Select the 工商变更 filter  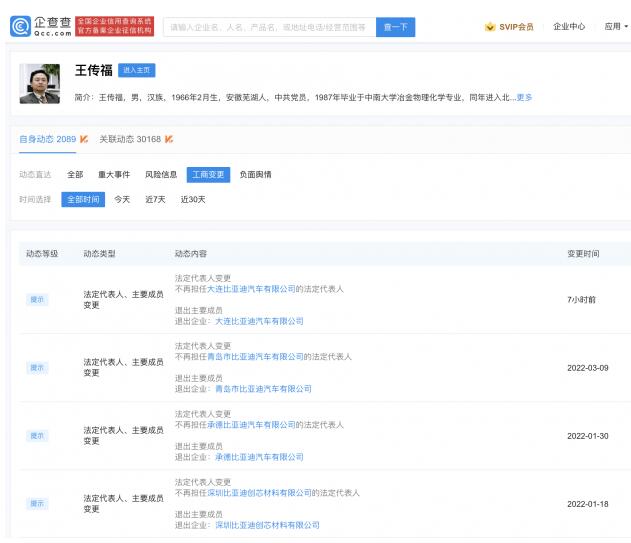click(208, 175)
